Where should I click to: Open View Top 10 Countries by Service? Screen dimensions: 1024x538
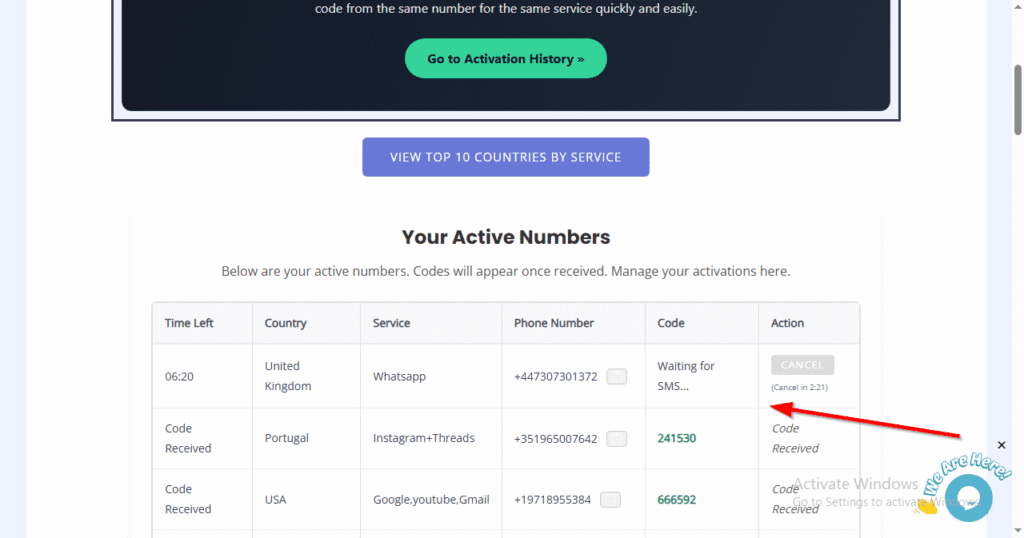[x=506, y=157]
